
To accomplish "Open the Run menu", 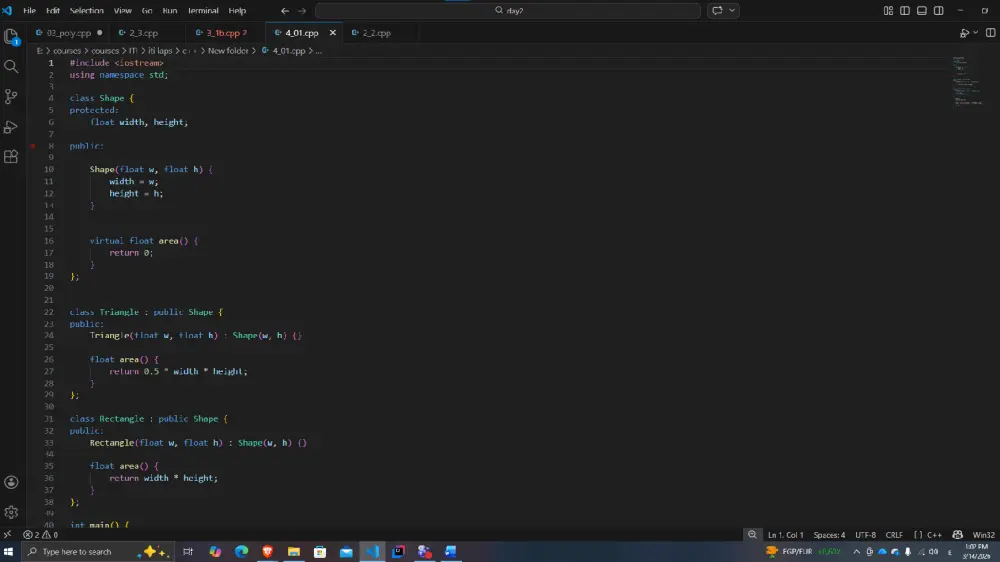I will pos(170,11).
